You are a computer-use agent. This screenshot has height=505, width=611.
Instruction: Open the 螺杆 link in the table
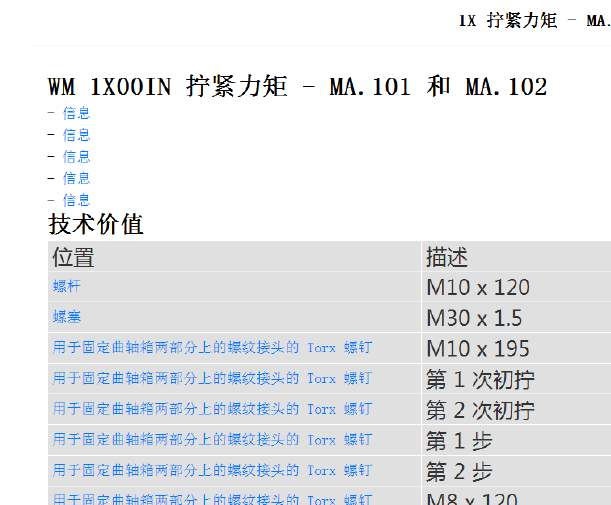point(67,286)
